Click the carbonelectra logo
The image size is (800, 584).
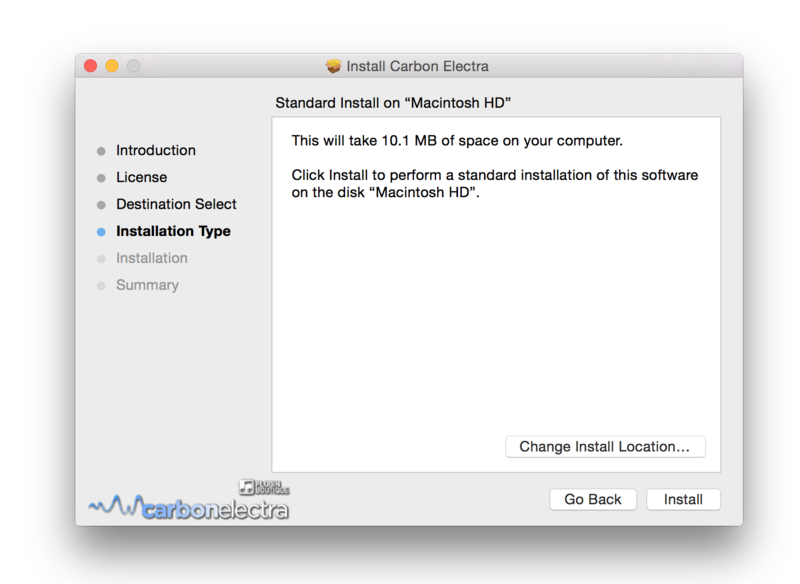(x=189, y=507)
